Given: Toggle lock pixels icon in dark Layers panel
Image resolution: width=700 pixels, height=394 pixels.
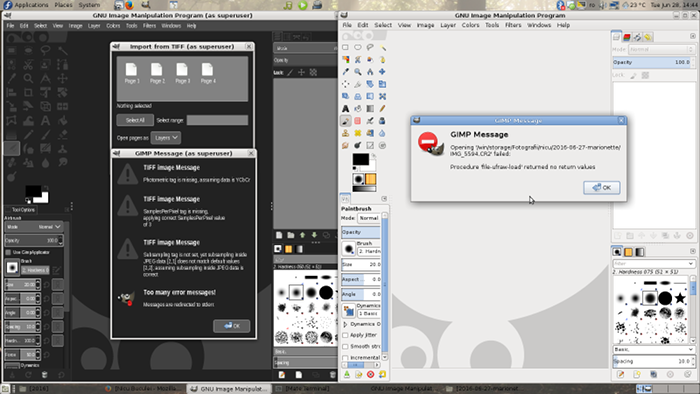Looking at the screenshot, I should tap(290, 72).
